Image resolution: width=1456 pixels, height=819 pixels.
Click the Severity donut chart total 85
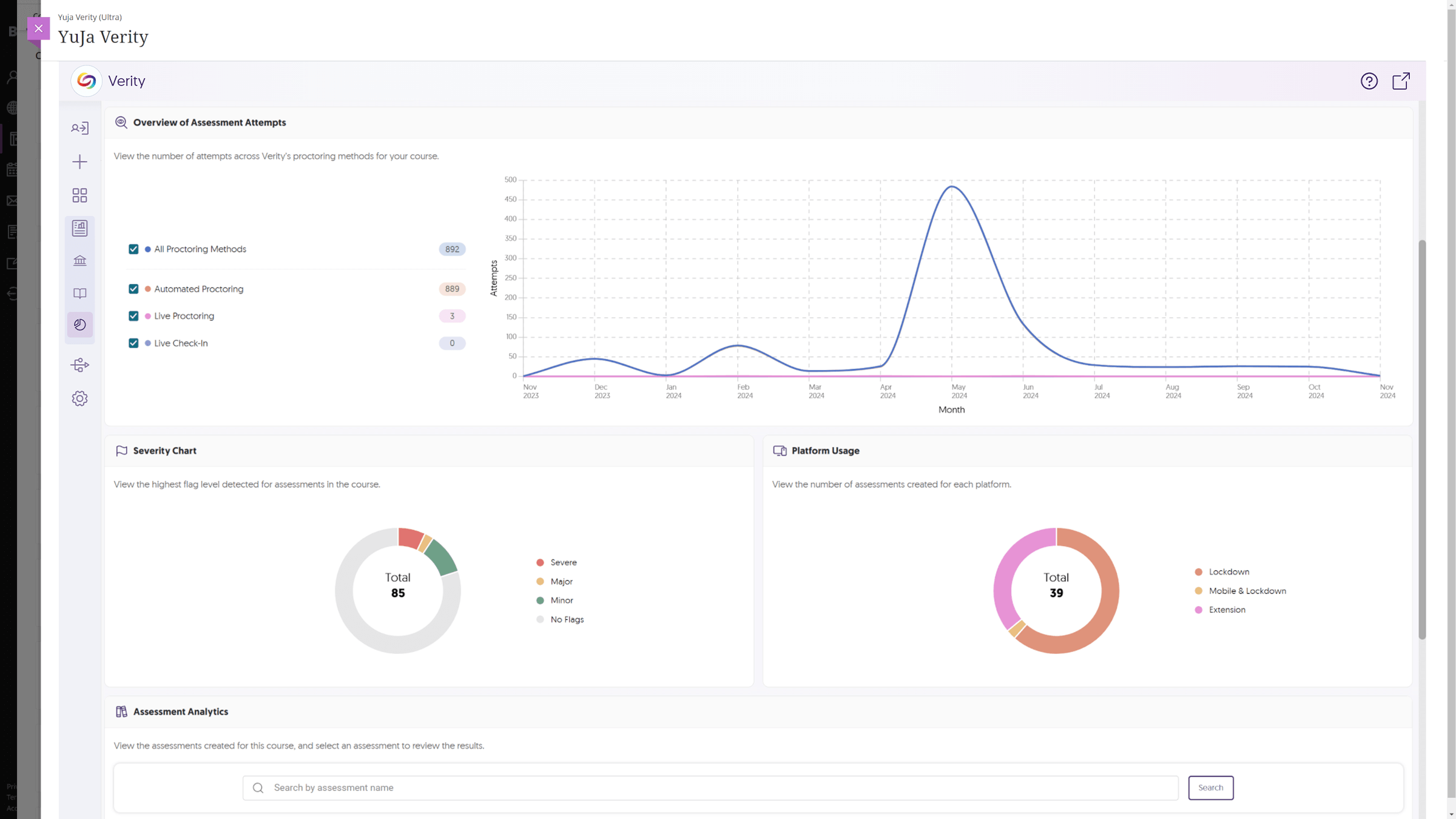[397, 585]
